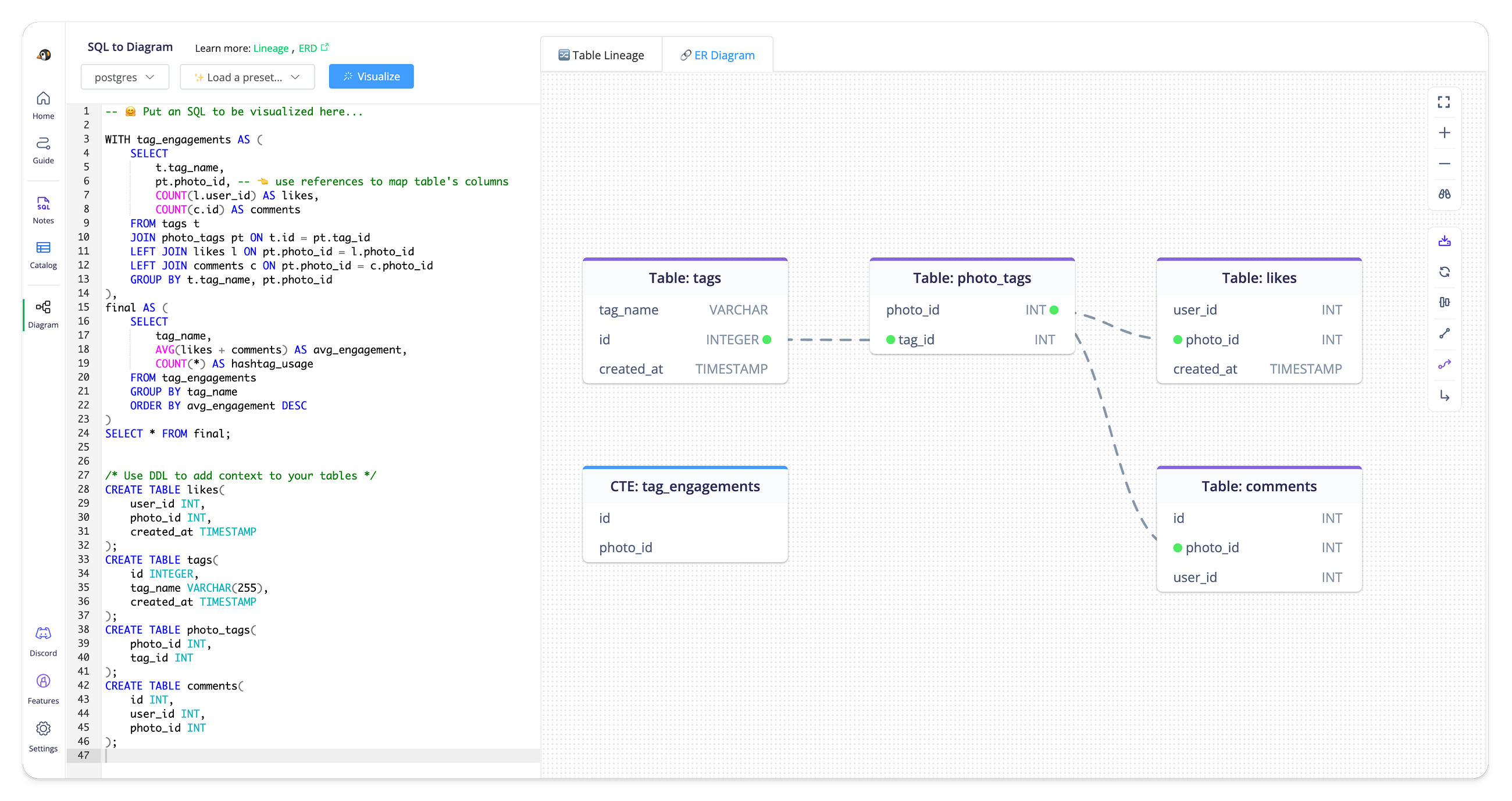Open the Guide section
1512x801 pixels.
(x=44, y=150)
